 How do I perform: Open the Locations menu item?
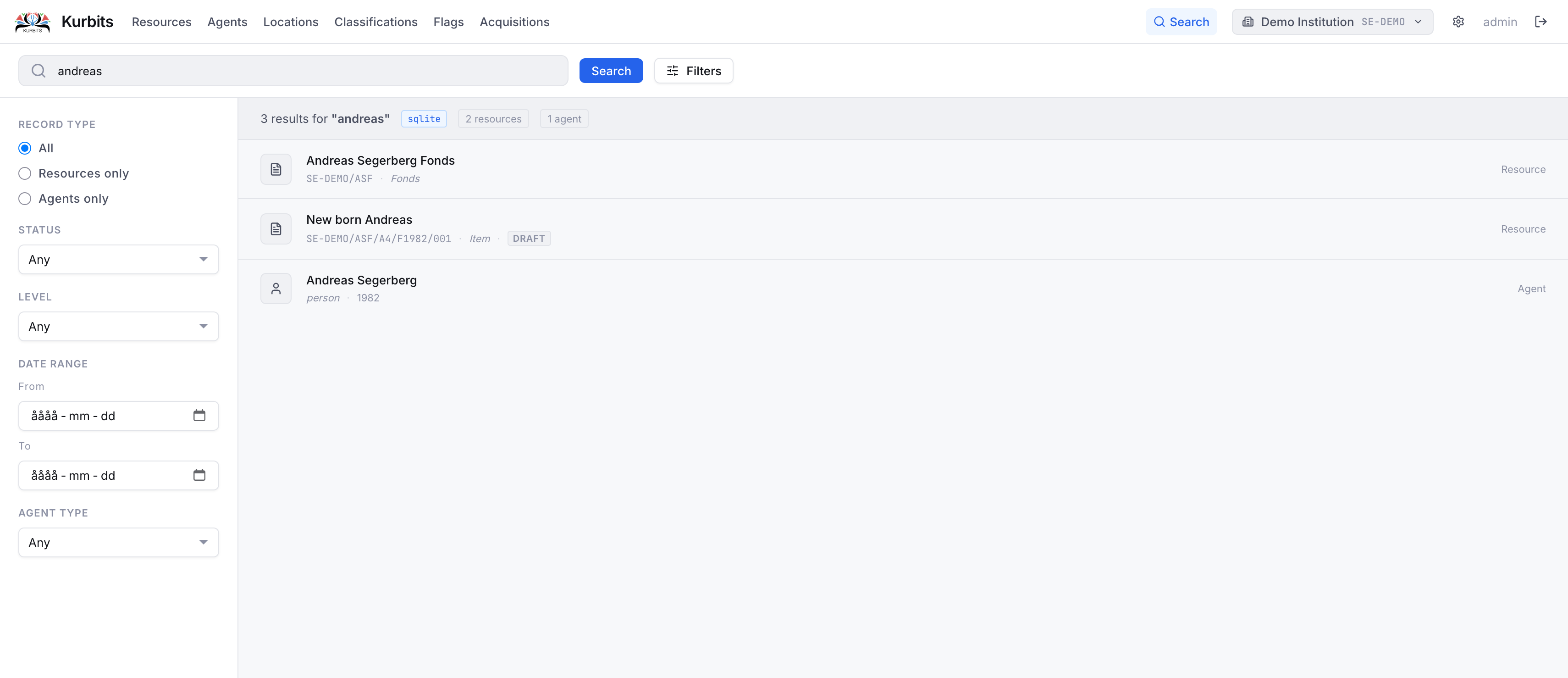(x=290, y=22)
